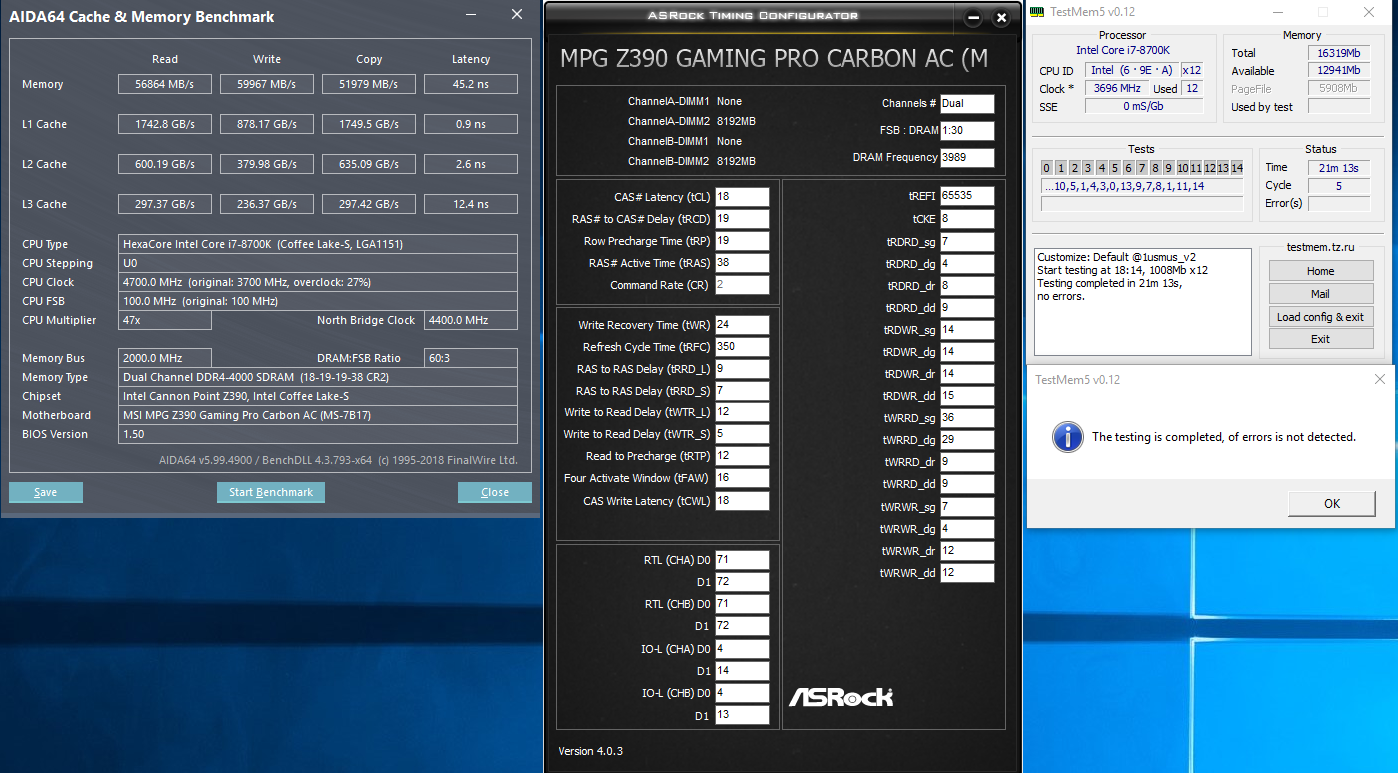The width and height of the screenshot is (1398, 773).
Task: Select the CAS Write Latency (tCWL) field
Action: click(742, 501)
